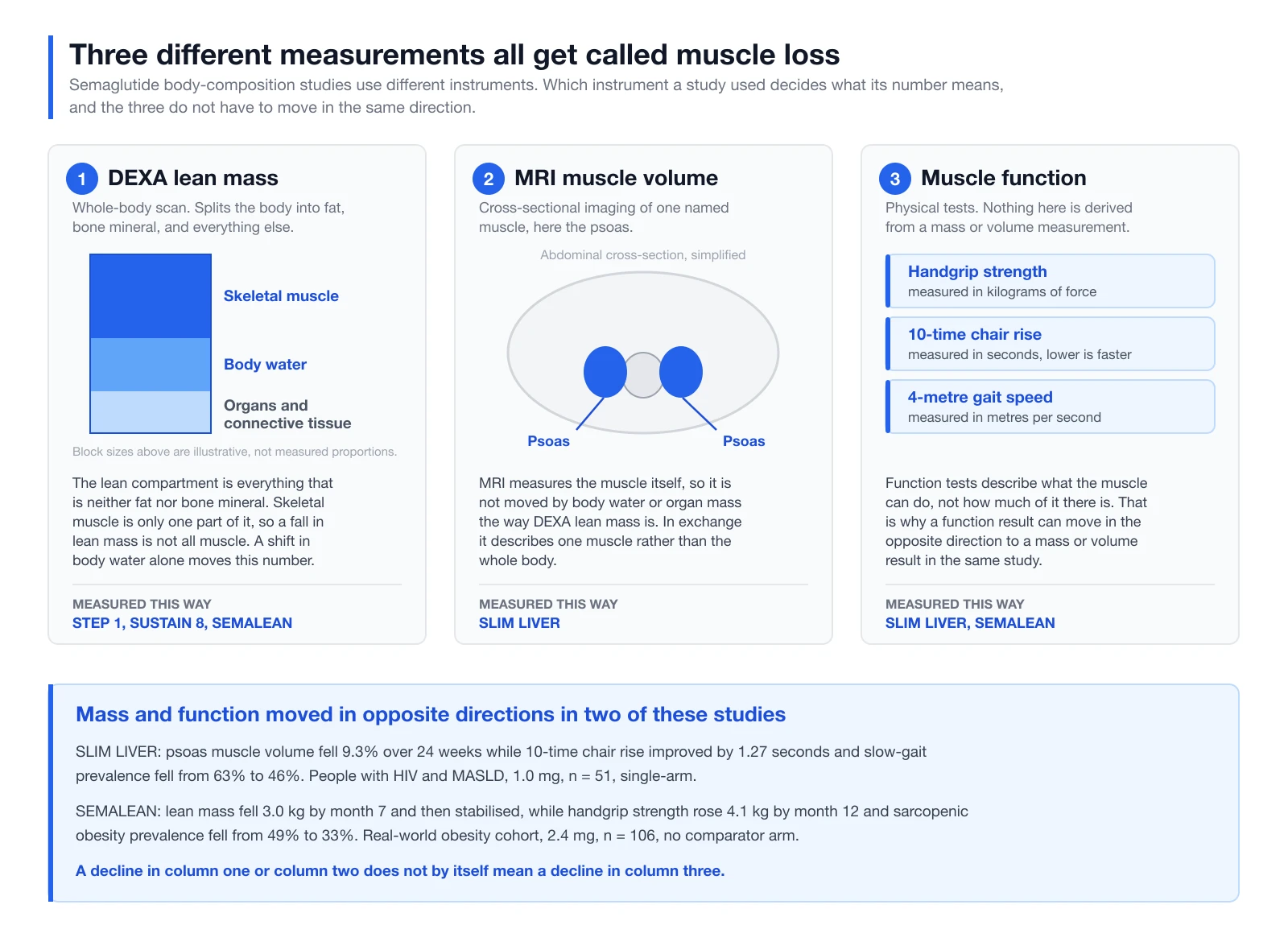
Task: Click SLIM LIVER, SEMALEAN under Muscle function
Action: coord(970,623)
